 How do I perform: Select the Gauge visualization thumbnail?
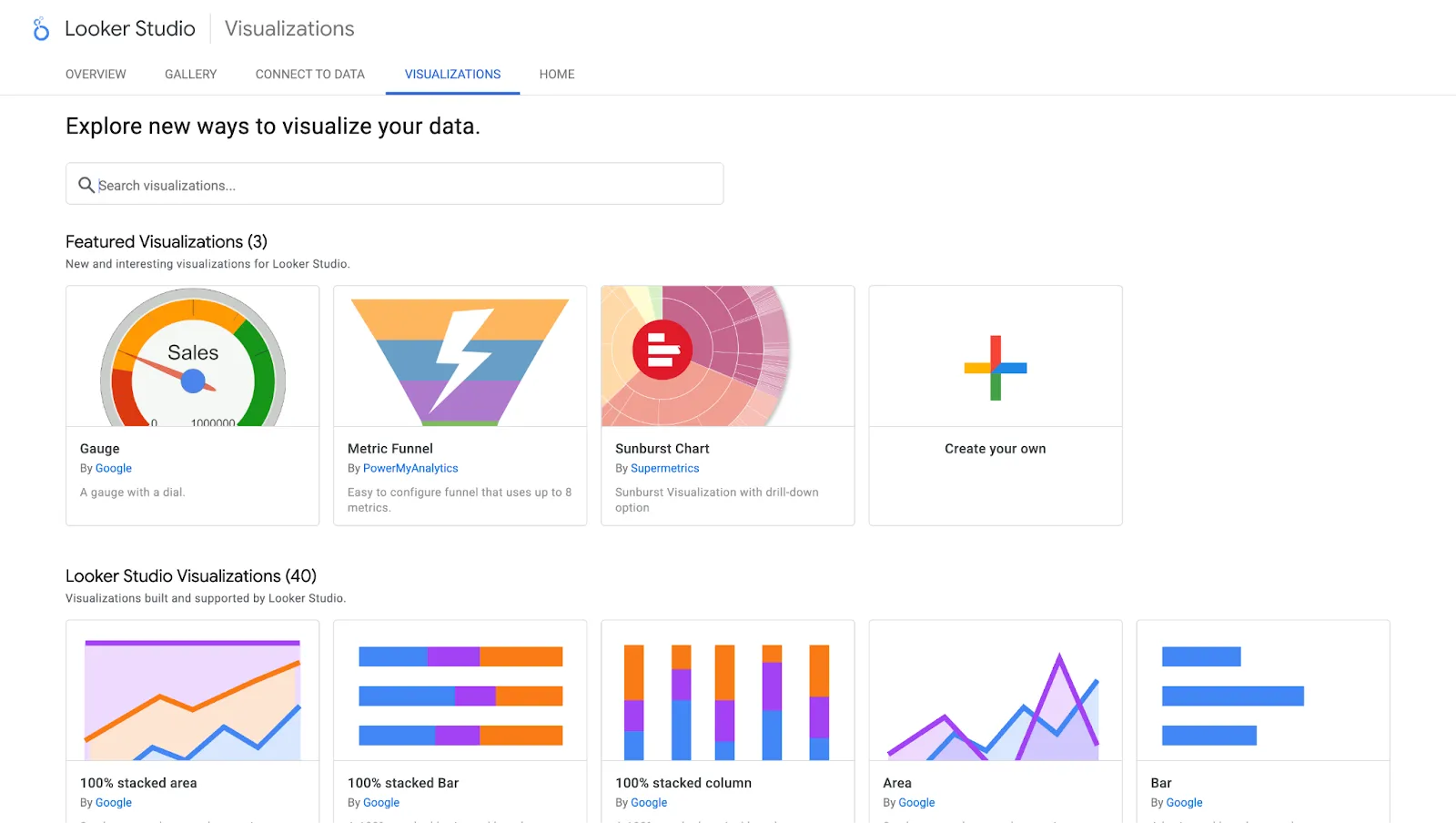tap(192, 356)
